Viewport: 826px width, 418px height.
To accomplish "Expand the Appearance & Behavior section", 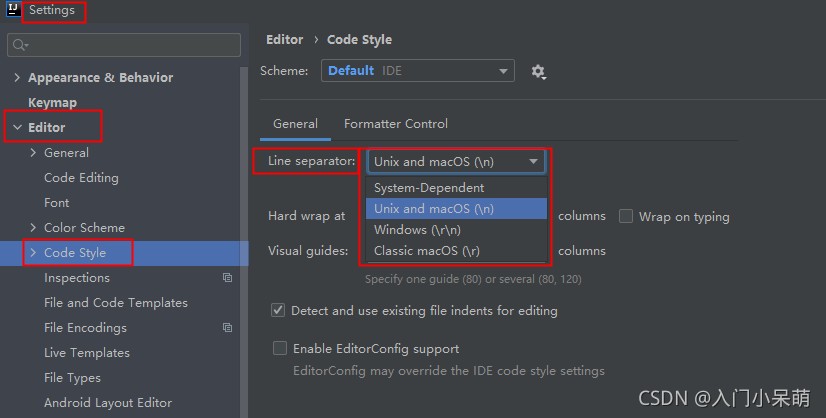I will (x=17, y=78).
